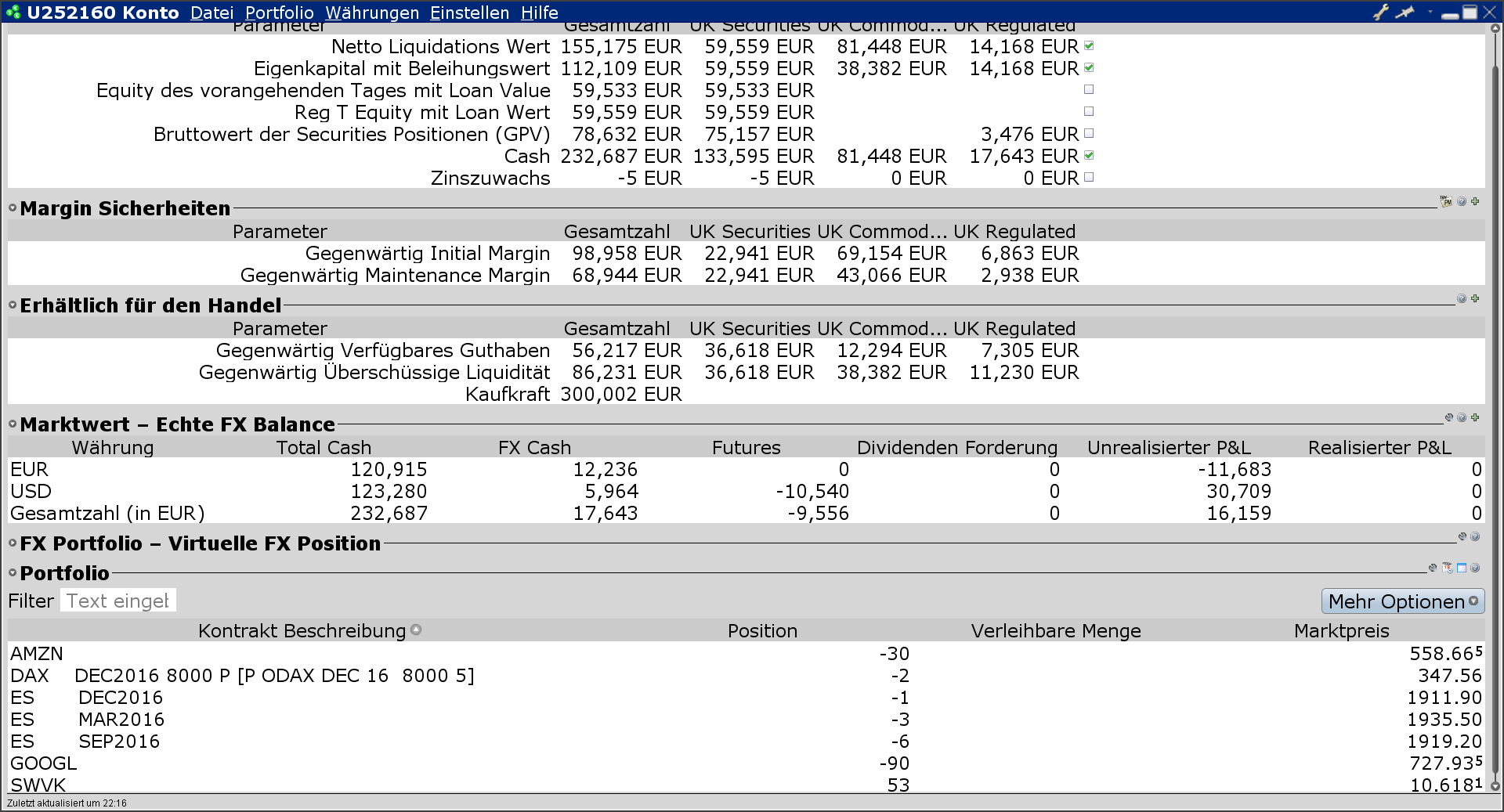The width and height of the screenshot is (1504, 812).
Task: Click sort icon beside Kontrakt Beschreibung header
Action: pyautogui.click(x=416, y=630)
